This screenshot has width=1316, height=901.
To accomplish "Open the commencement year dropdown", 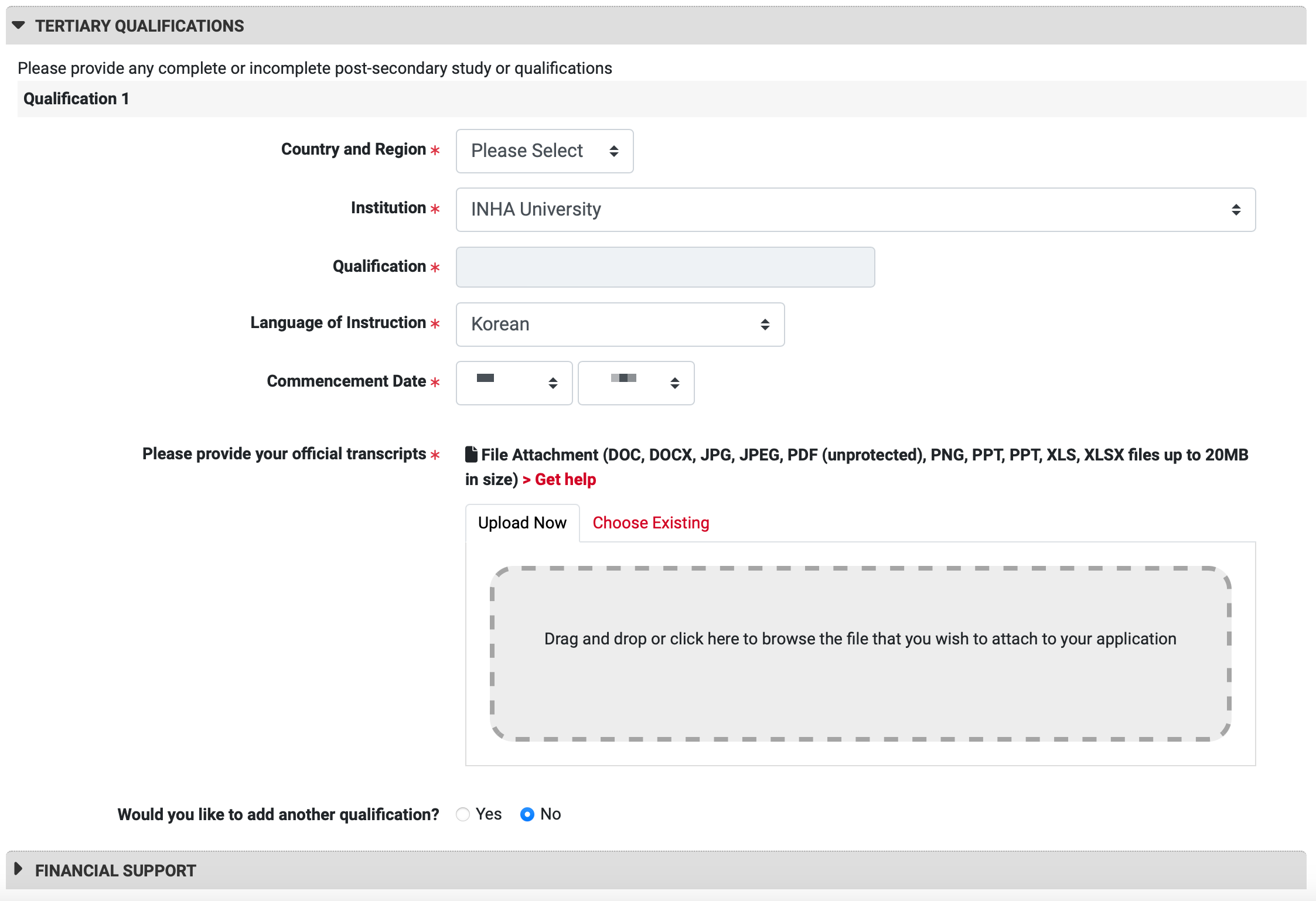I will click(636, 383).
